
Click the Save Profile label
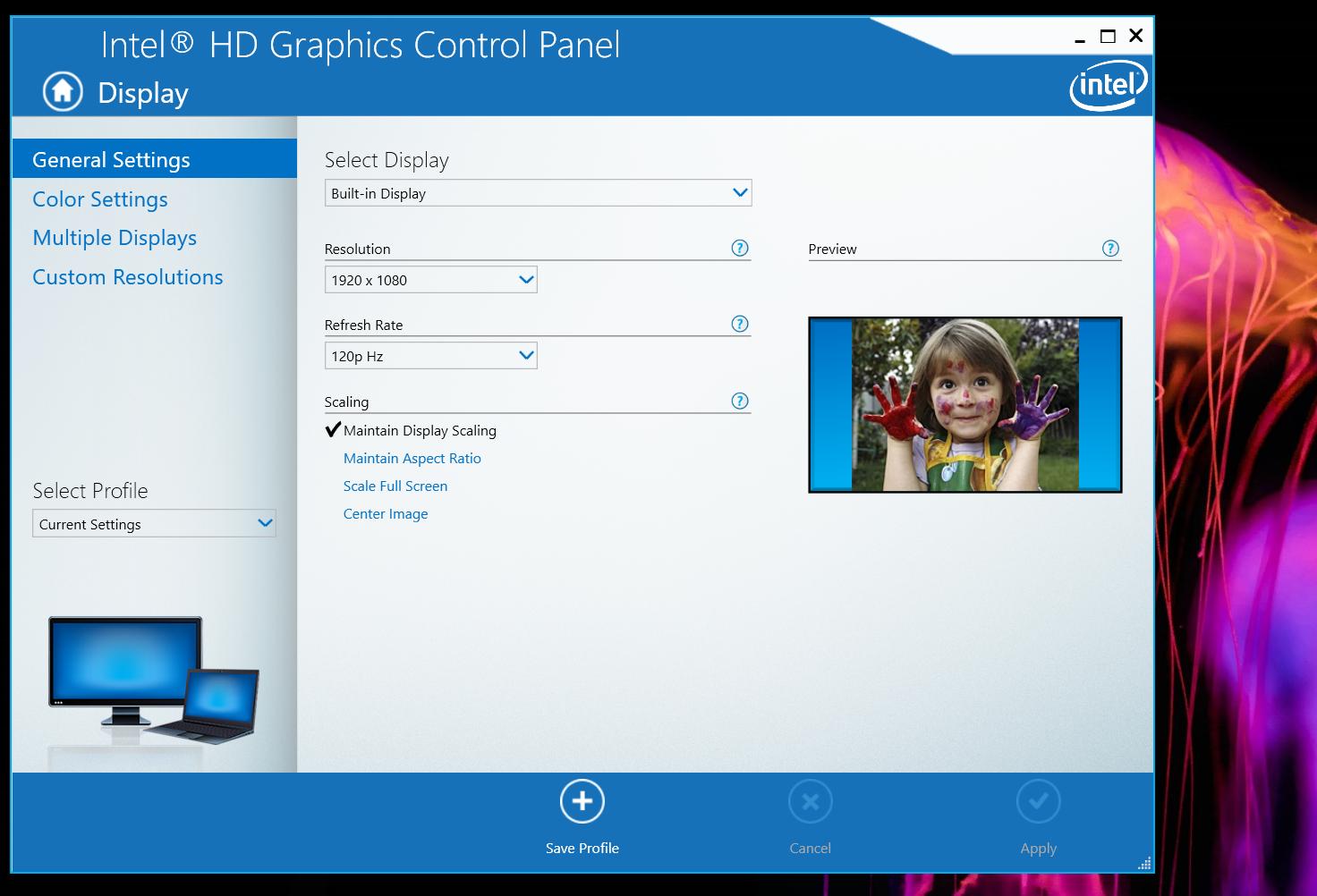pos(582,848)
